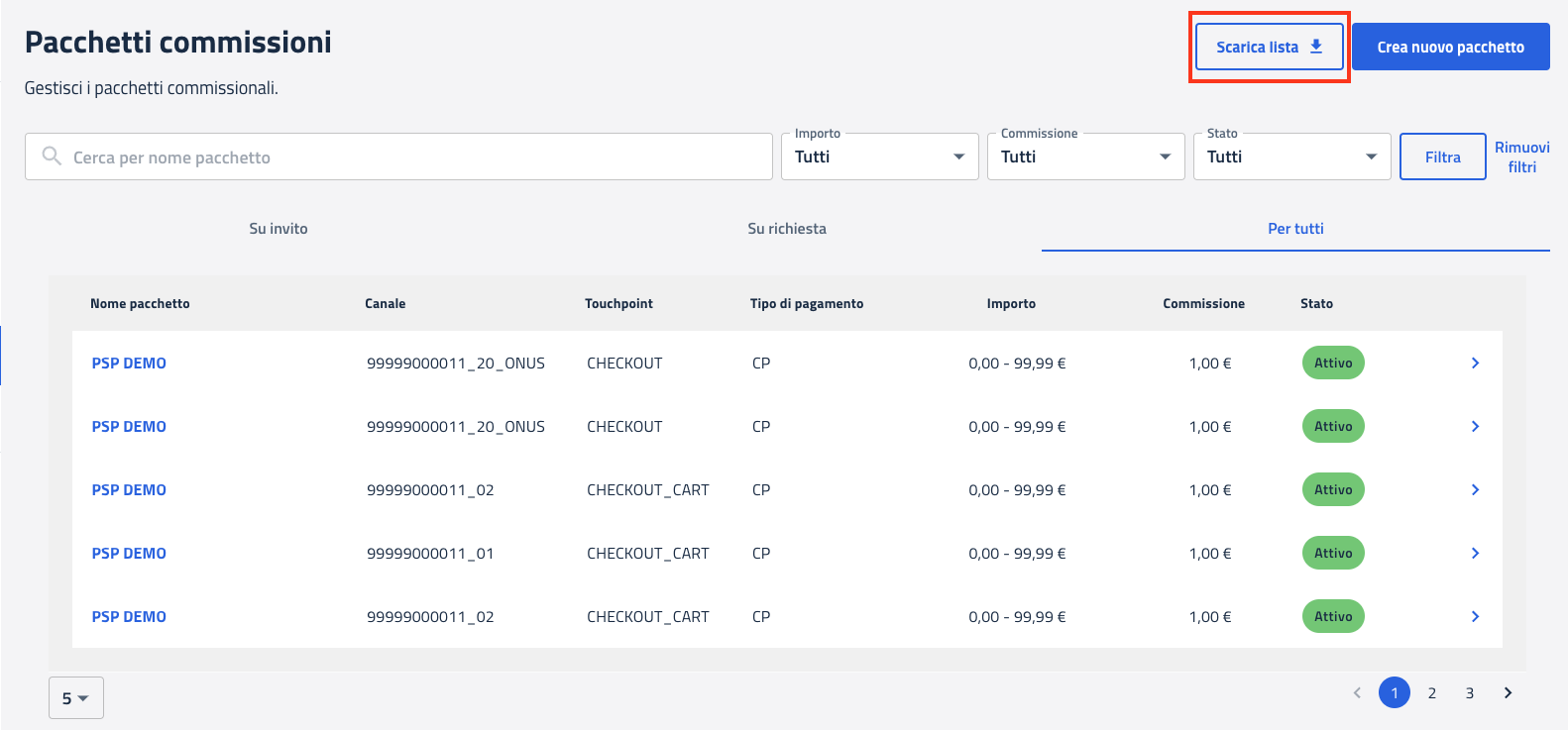Select the Su richiesta tab

786,229
